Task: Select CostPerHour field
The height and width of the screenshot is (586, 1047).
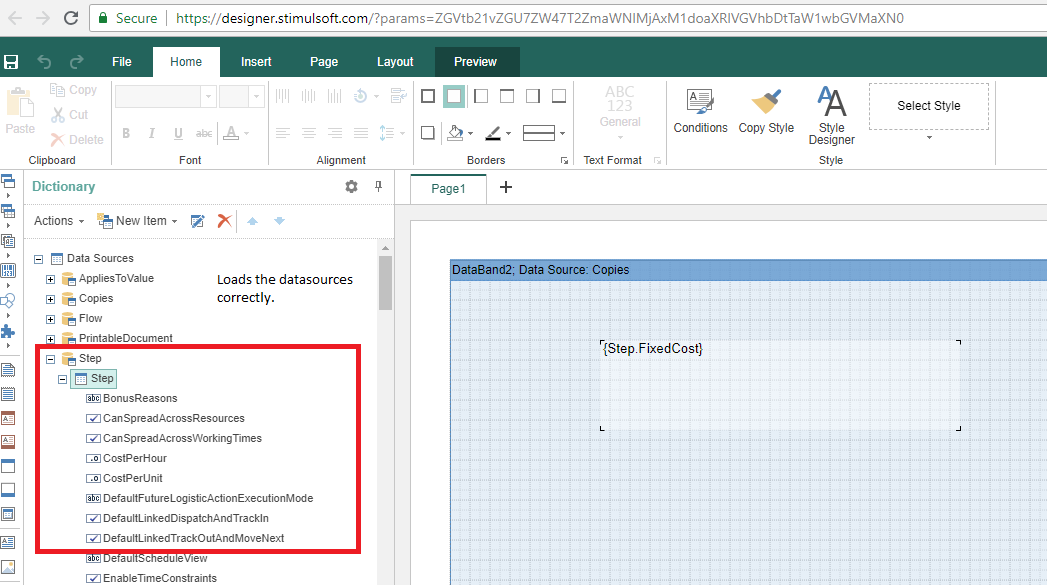Action: point(127,459)
